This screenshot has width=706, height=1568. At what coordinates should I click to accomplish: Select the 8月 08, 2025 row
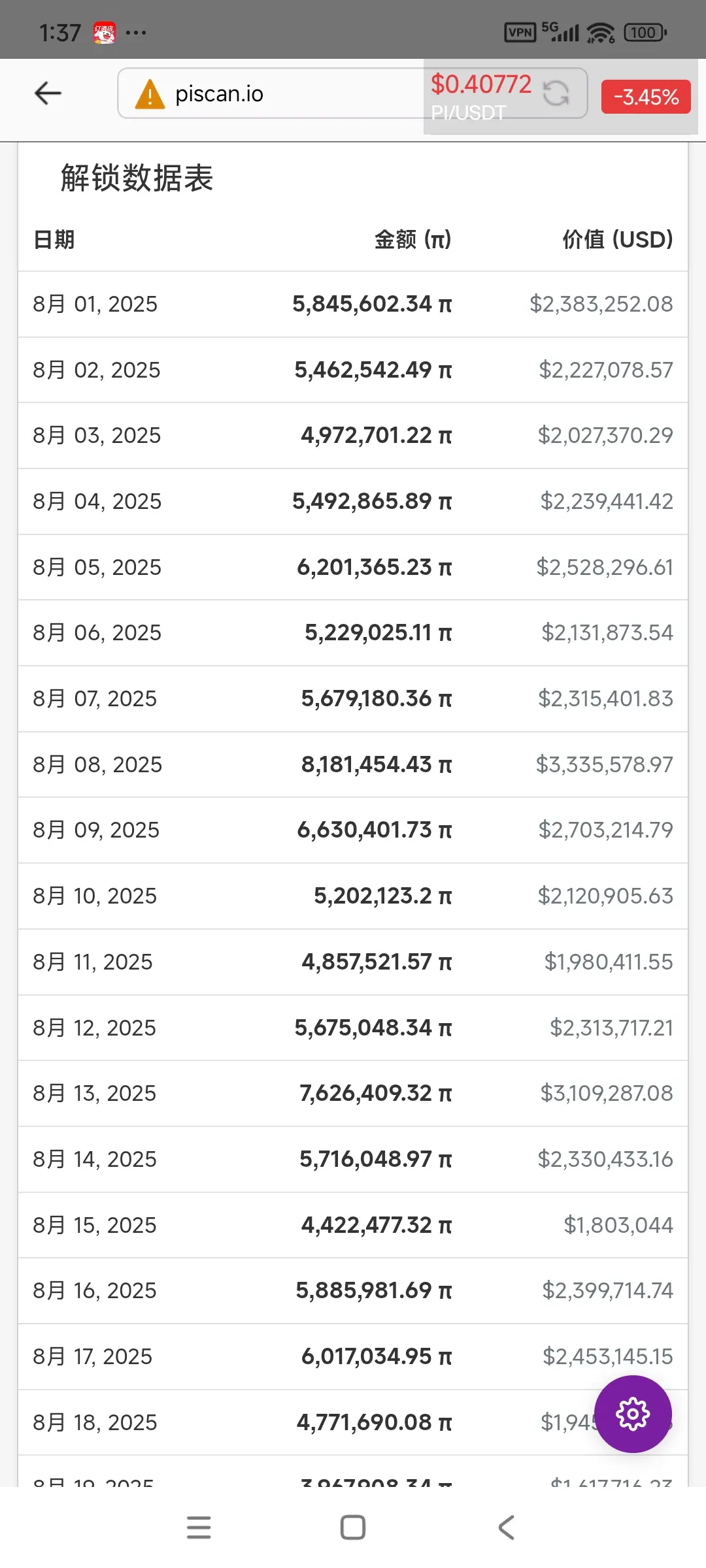[353, 764]
